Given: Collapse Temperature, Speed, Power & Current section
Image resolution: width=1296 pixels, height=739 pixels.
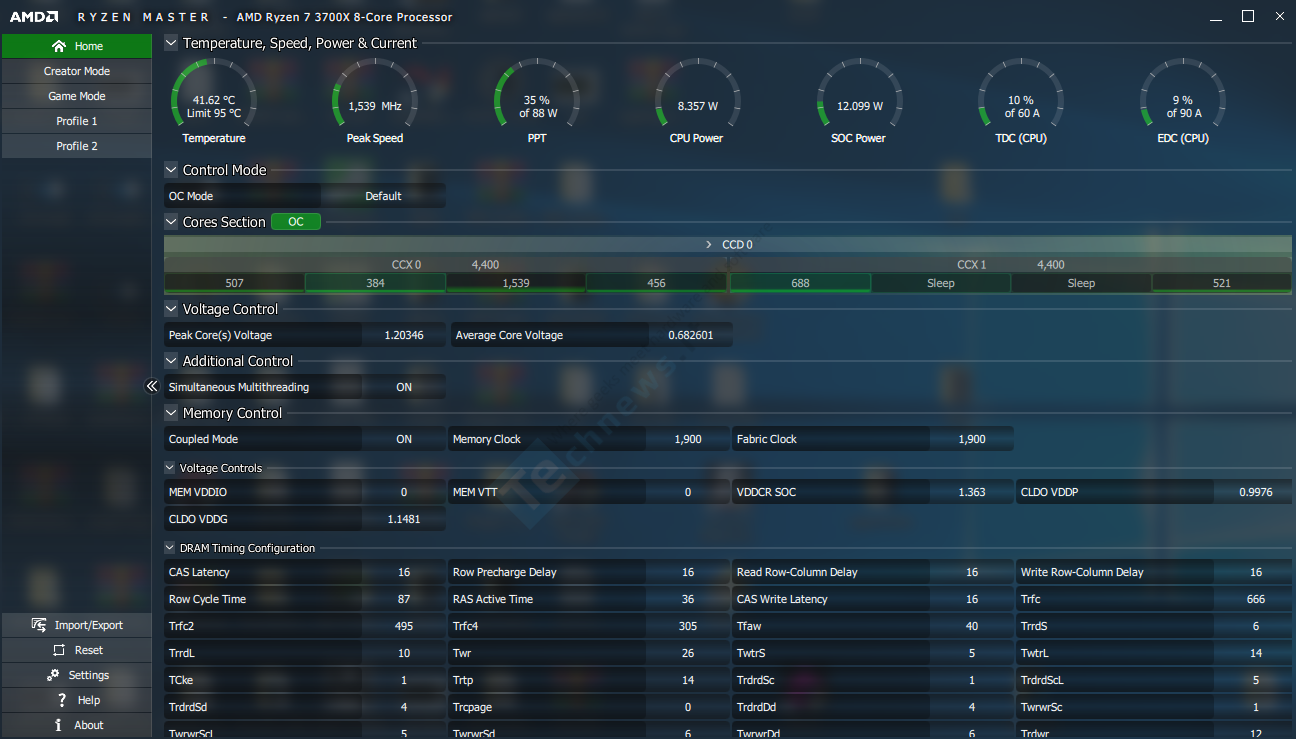Looking at the screenshot, I should coord(171,43).
